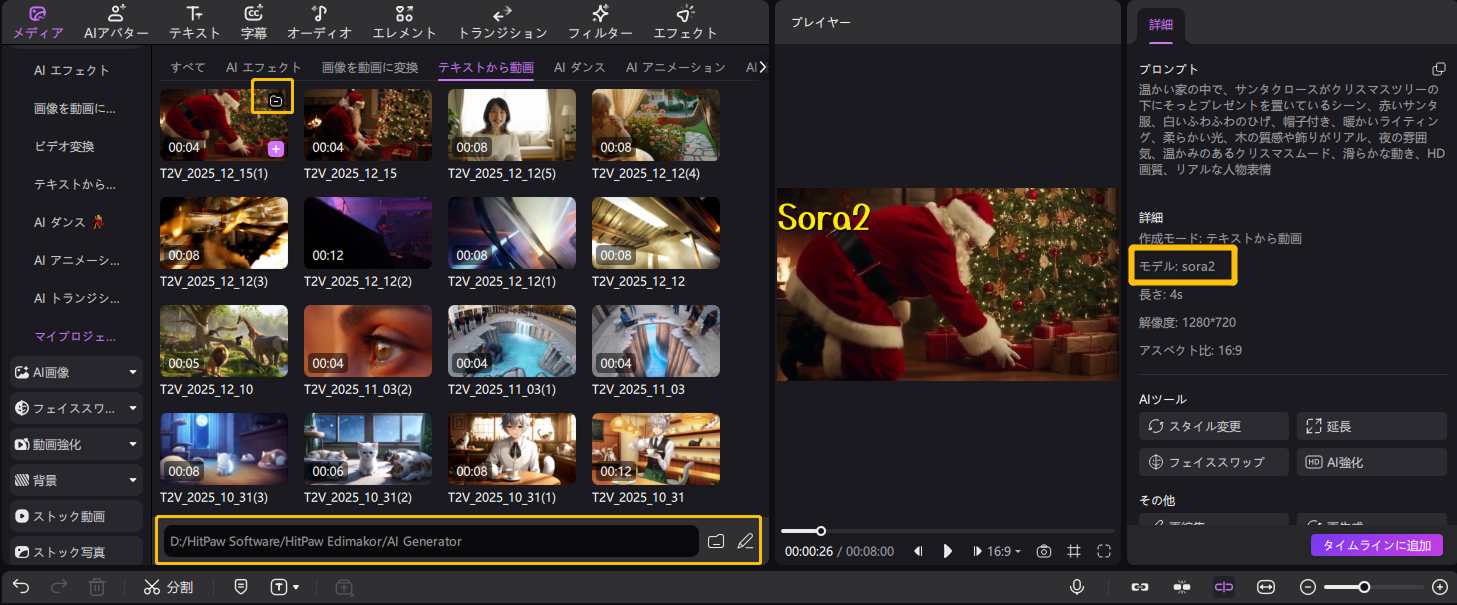Click the タイムラインに追加 button
This screenshot has width=1457, height=605.
[1377, 545]
